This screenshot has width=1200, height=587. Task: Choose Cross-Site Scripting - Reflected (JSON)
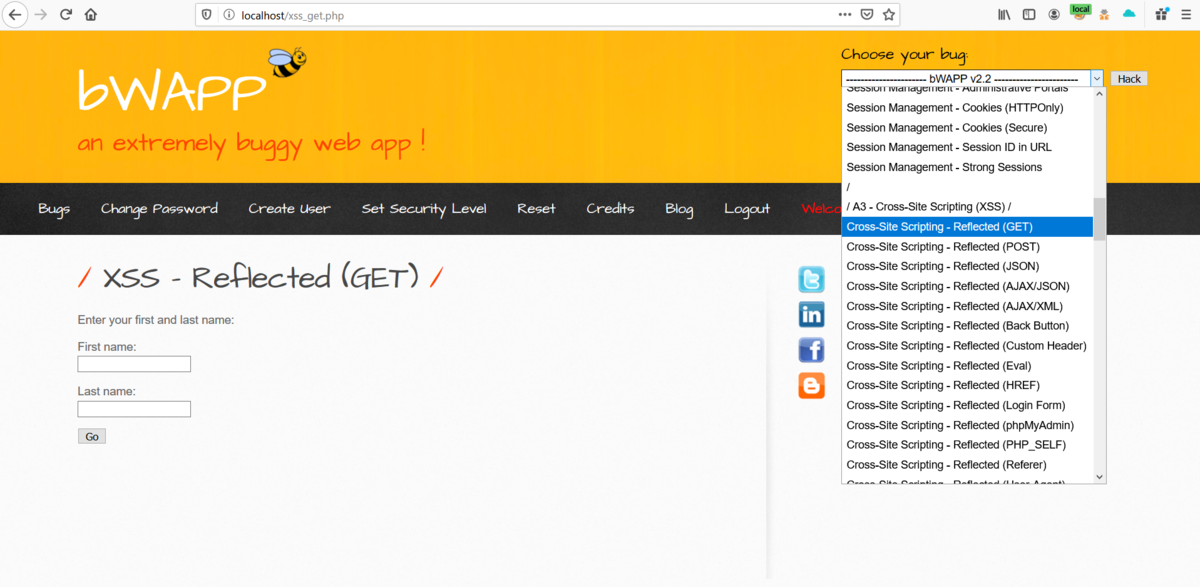point(967,266)
